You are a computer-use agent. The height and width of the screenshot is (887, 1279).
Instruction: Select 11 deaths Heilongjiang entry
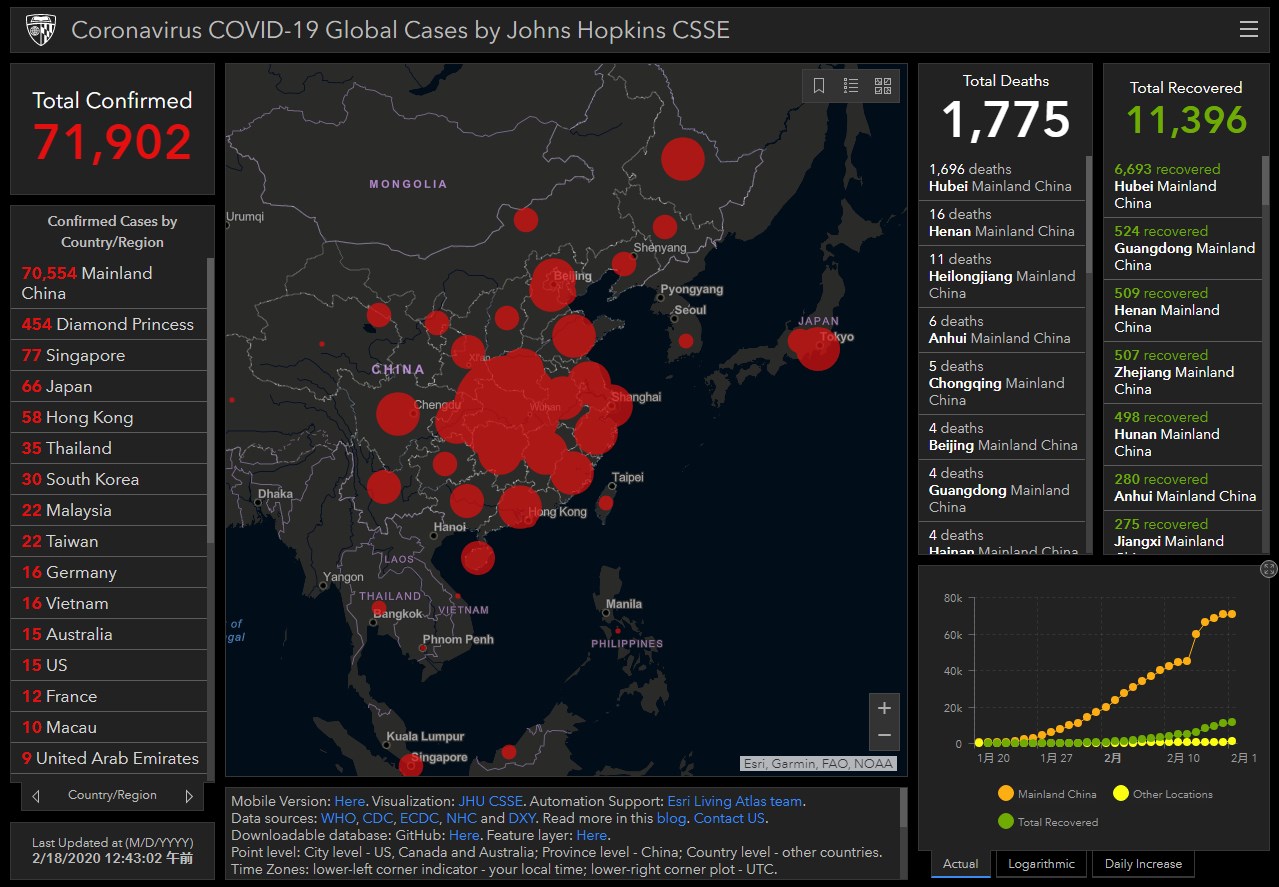tap(1002, 276)
